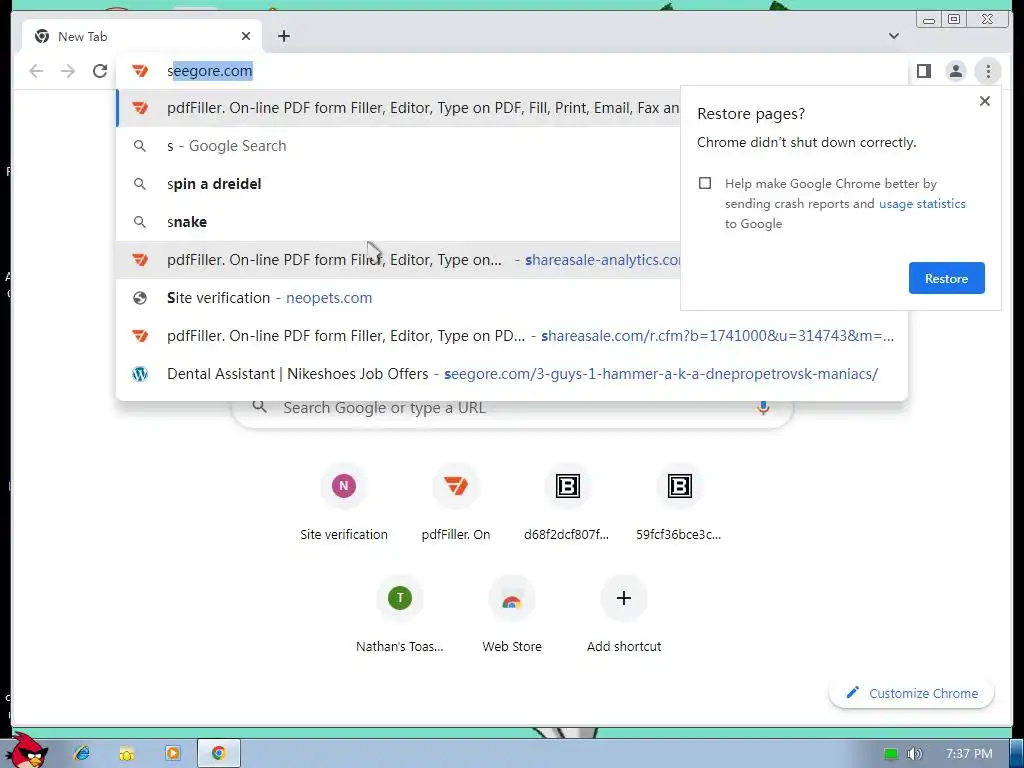Image resolution: width=1024 pixels, height=768 pixels.
Task: Select the New Tab tab
Action: pos(142,36)
